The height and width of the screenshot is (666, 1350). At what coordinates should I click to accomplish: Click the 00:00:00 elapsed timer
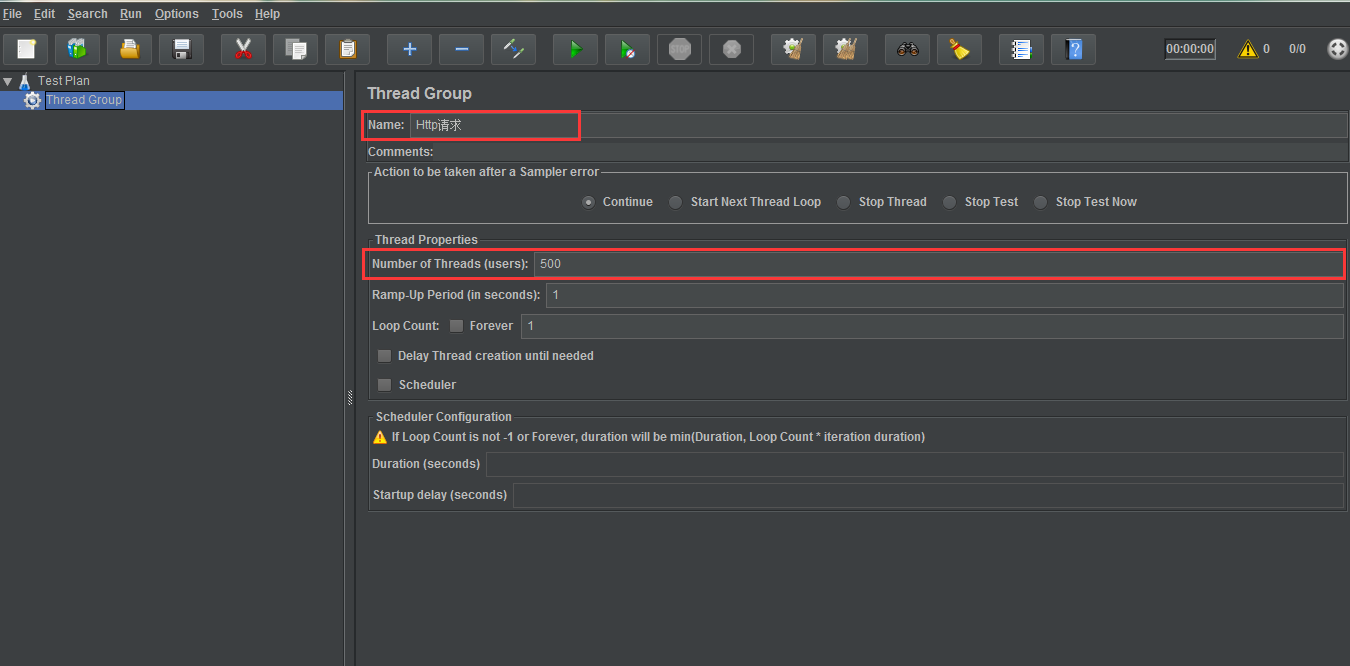pos(1190,49)
